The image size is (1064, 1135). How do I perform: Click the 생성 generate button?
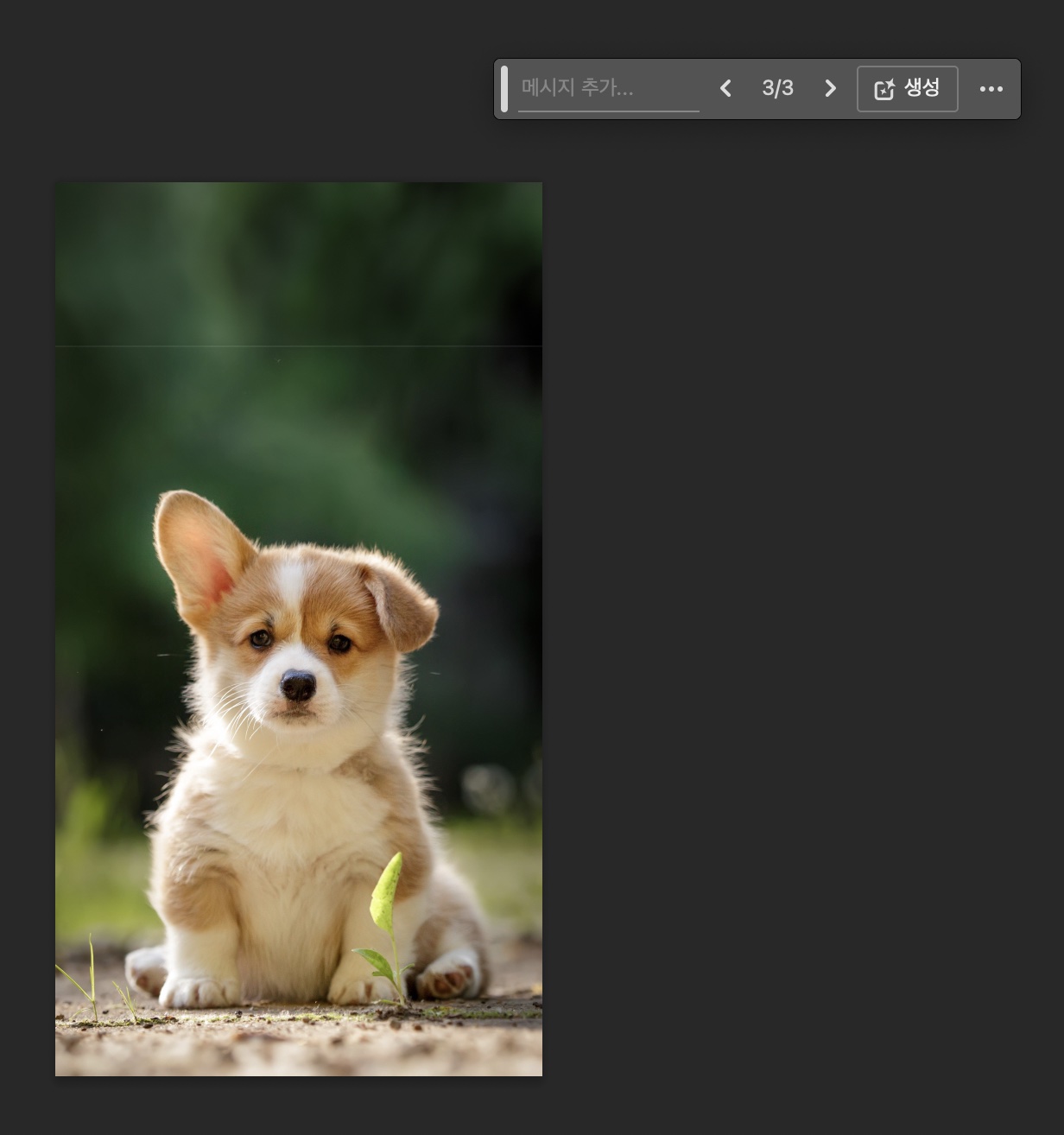point(907,88)
